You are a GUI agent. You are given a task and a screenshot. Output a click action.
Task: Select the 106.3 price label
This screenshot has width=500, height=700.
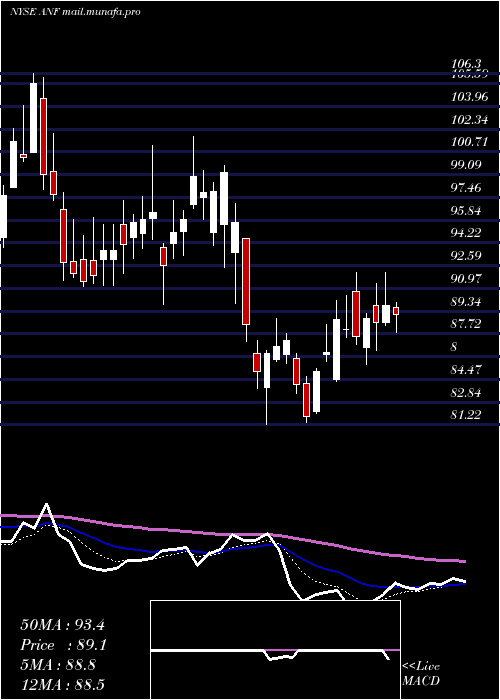(x=467, y=65)
